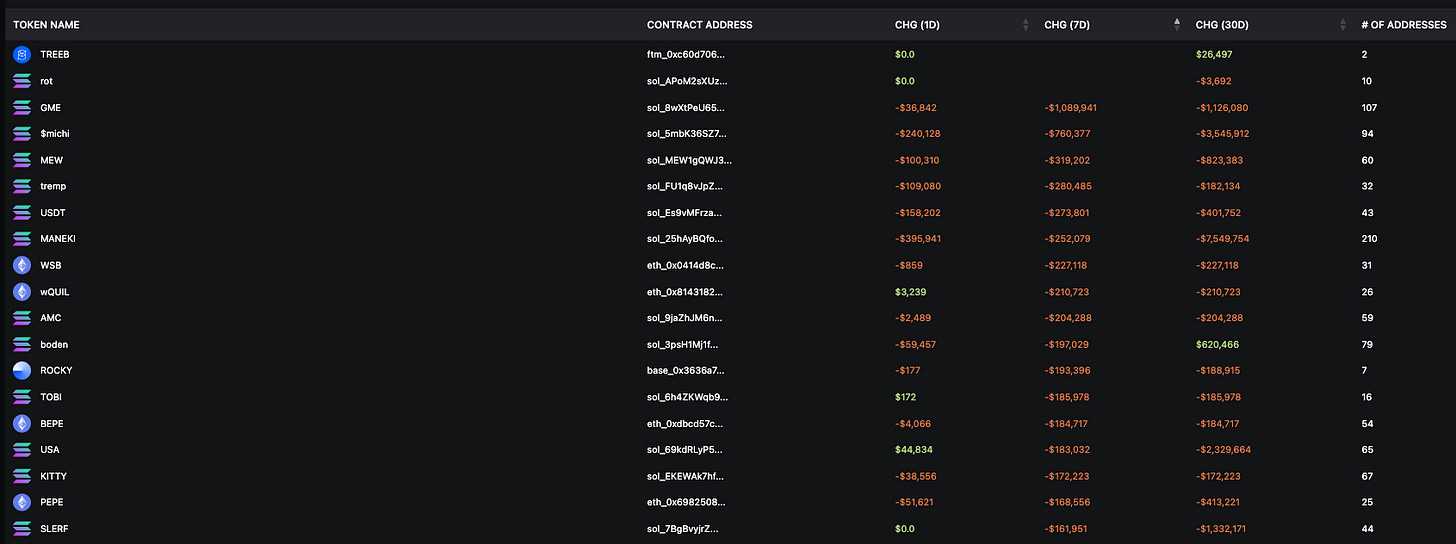Select the wQUIL token name
Image resolution: width=1456 pixels, height=544 pixels.
[x=55, y=292]
